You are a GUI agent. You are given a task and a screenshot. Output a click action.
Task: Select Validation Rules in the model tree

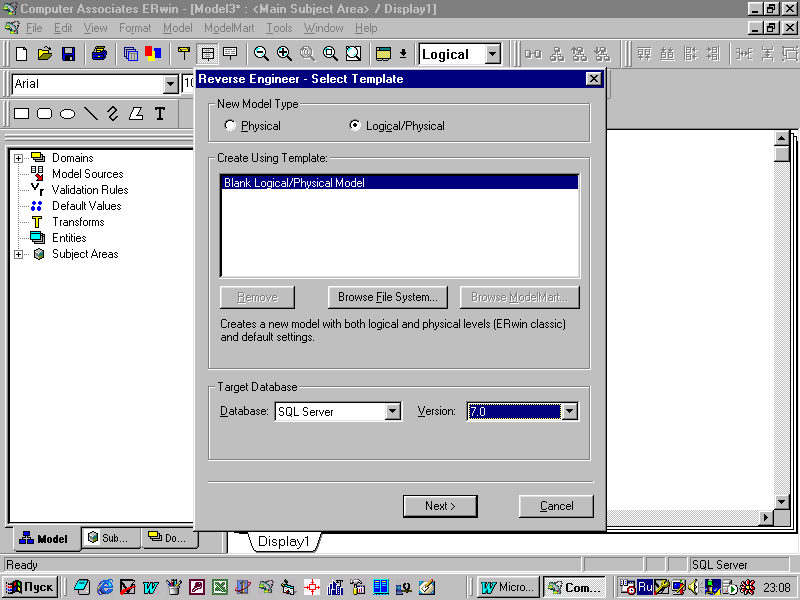pos(90,190)
